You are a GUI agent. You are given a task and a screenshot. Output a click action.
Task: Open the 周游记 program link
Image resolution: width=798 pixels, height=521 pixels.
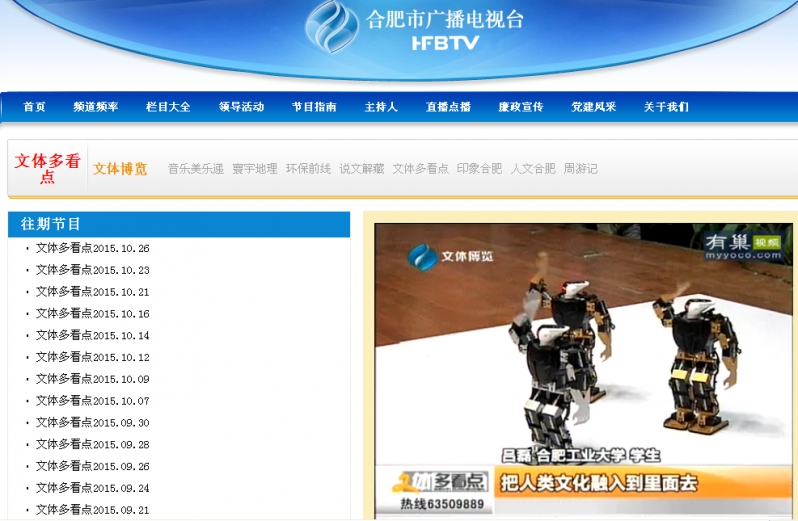click(581, 169)
